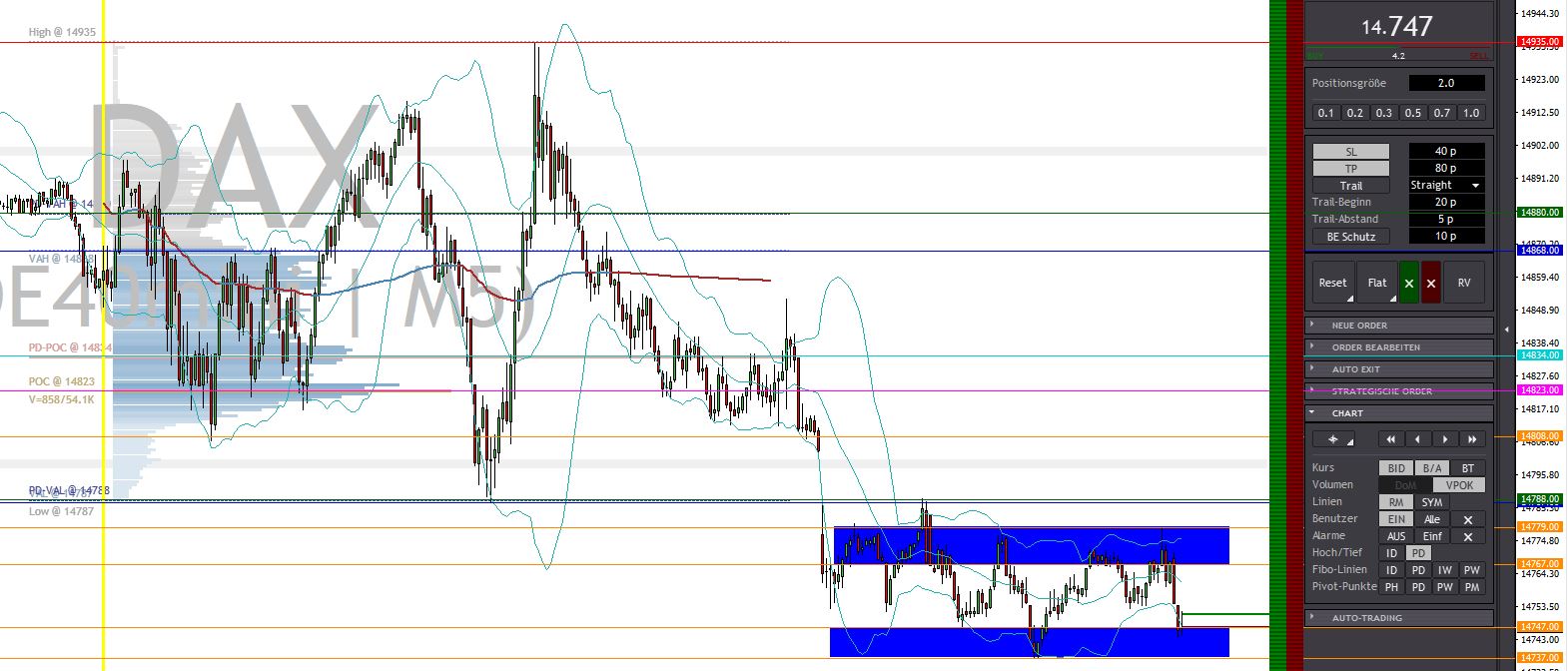1568x671 pixels.
Task: Toggle the Trail button
Action: click(x=1351, y=186)
